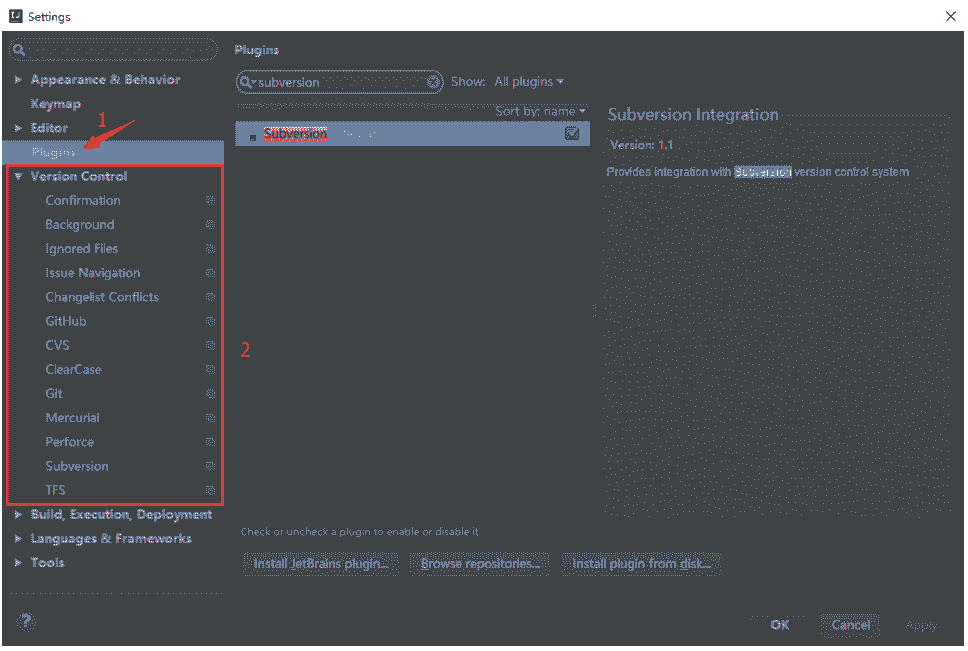Image resolution: width=968 pixels, height=651 pixels.
Task: Click the project-level icon beside GitHub
Action: [210, 322]
